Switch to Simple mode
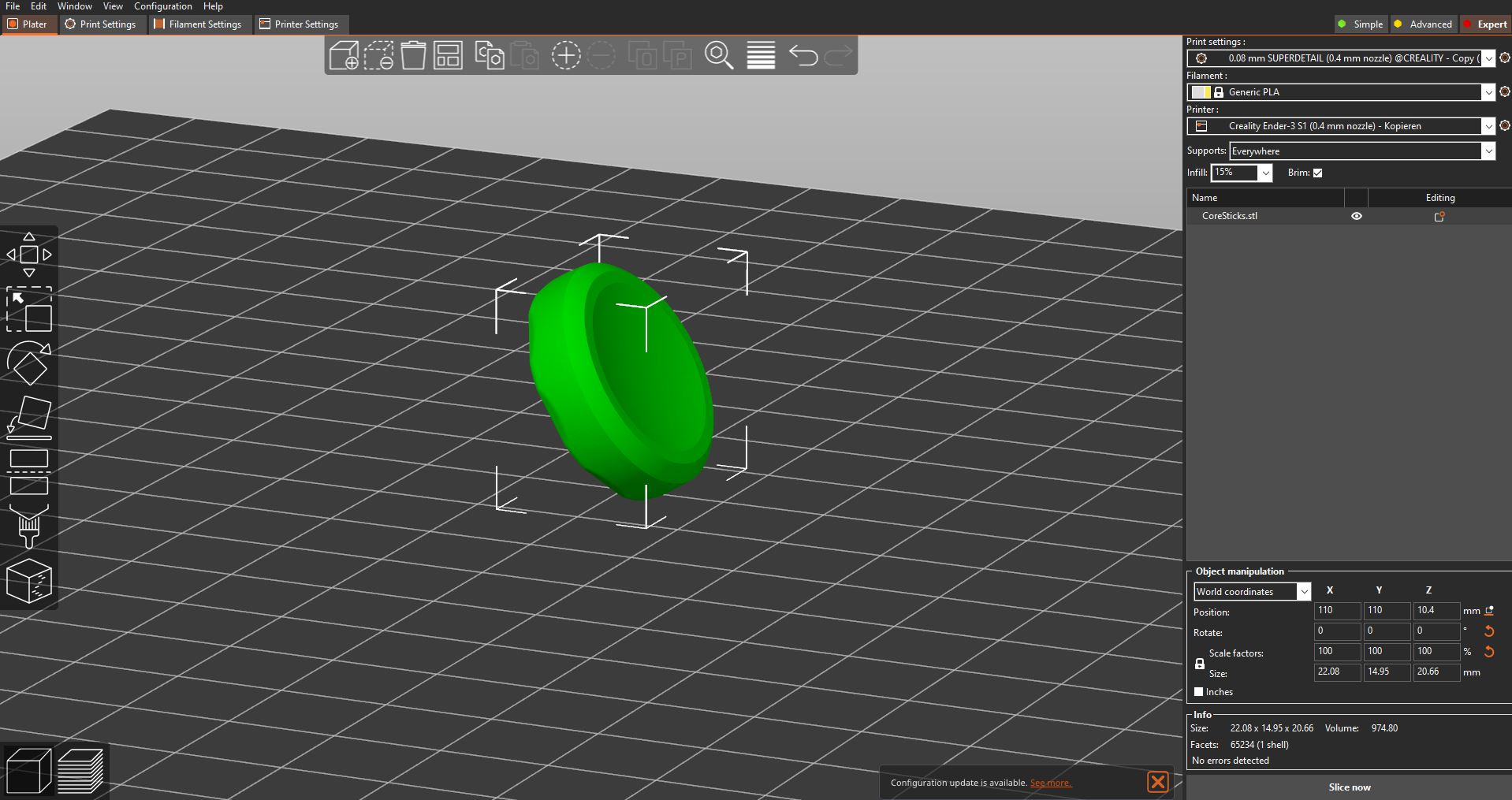Screen dimensions: 1512x800 [1361, 24]
